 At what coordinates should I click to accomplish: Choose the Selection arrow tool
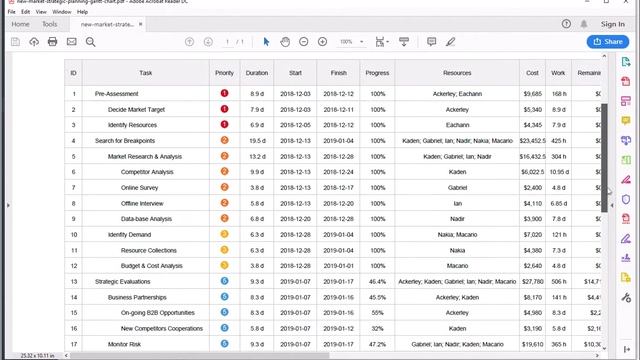click(266, 42)
